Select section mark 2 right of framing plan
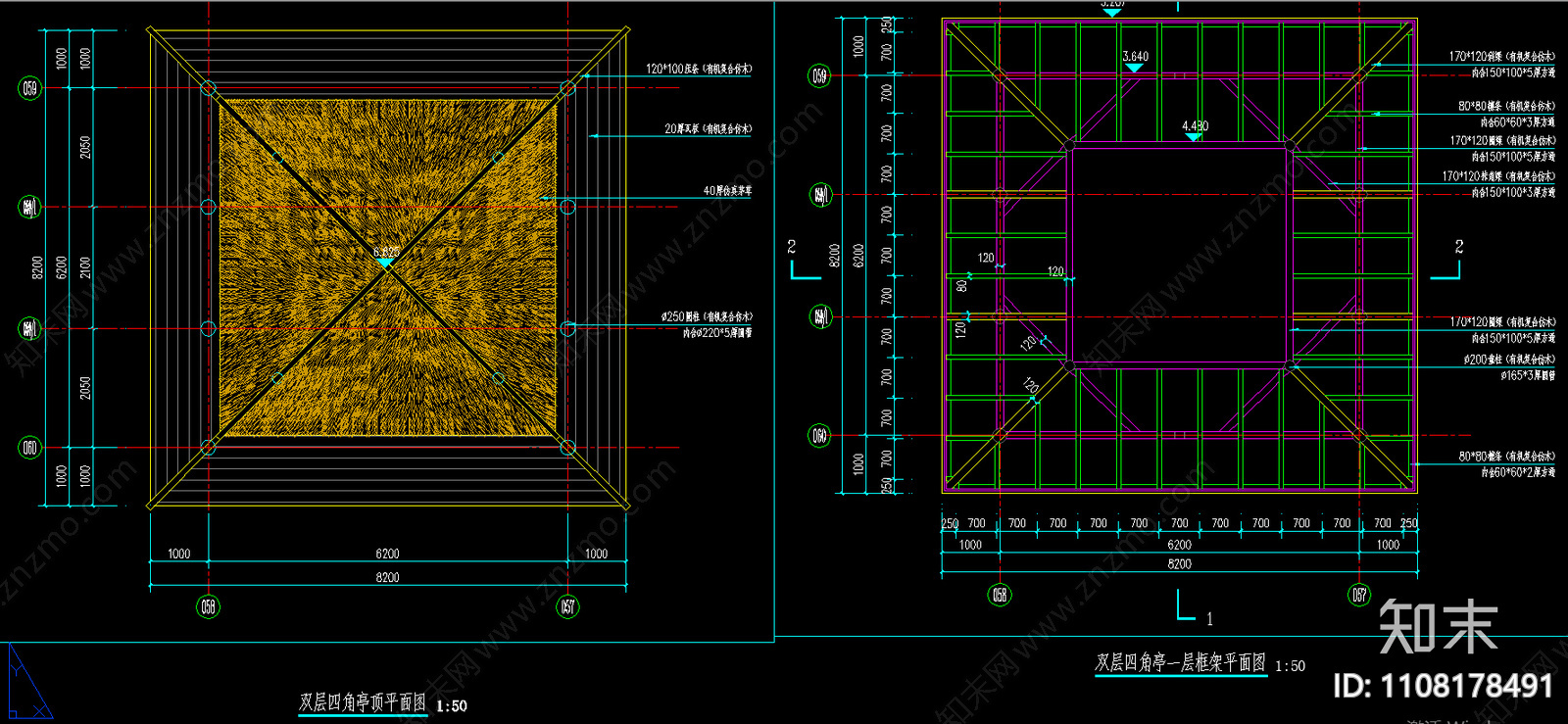The image size is (1568, 724). pyautogui.click(x=1447, y=260)
